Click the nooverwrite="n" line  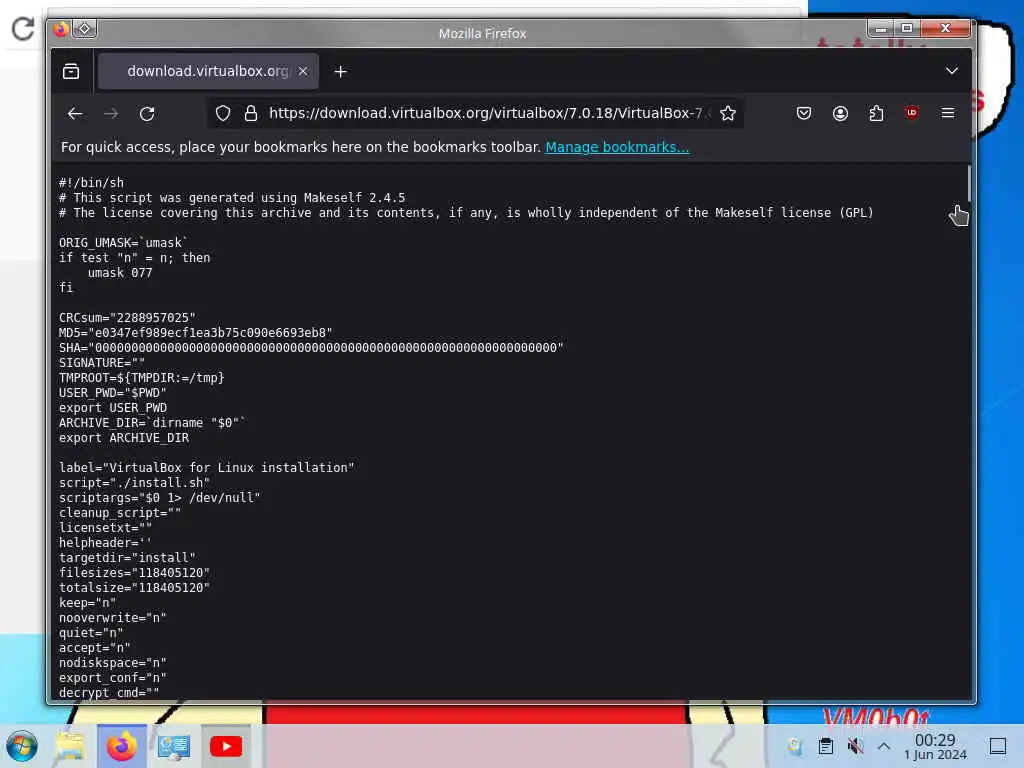(112, 618)
